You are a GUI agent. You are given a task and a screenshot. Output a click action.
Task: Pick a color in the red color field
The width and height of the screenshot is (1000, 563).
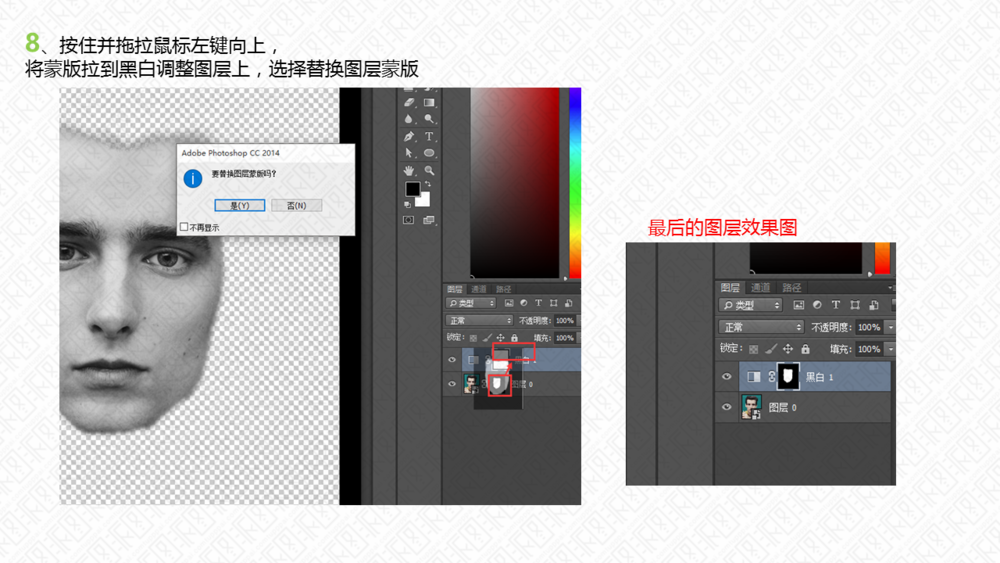coord(515,182)
